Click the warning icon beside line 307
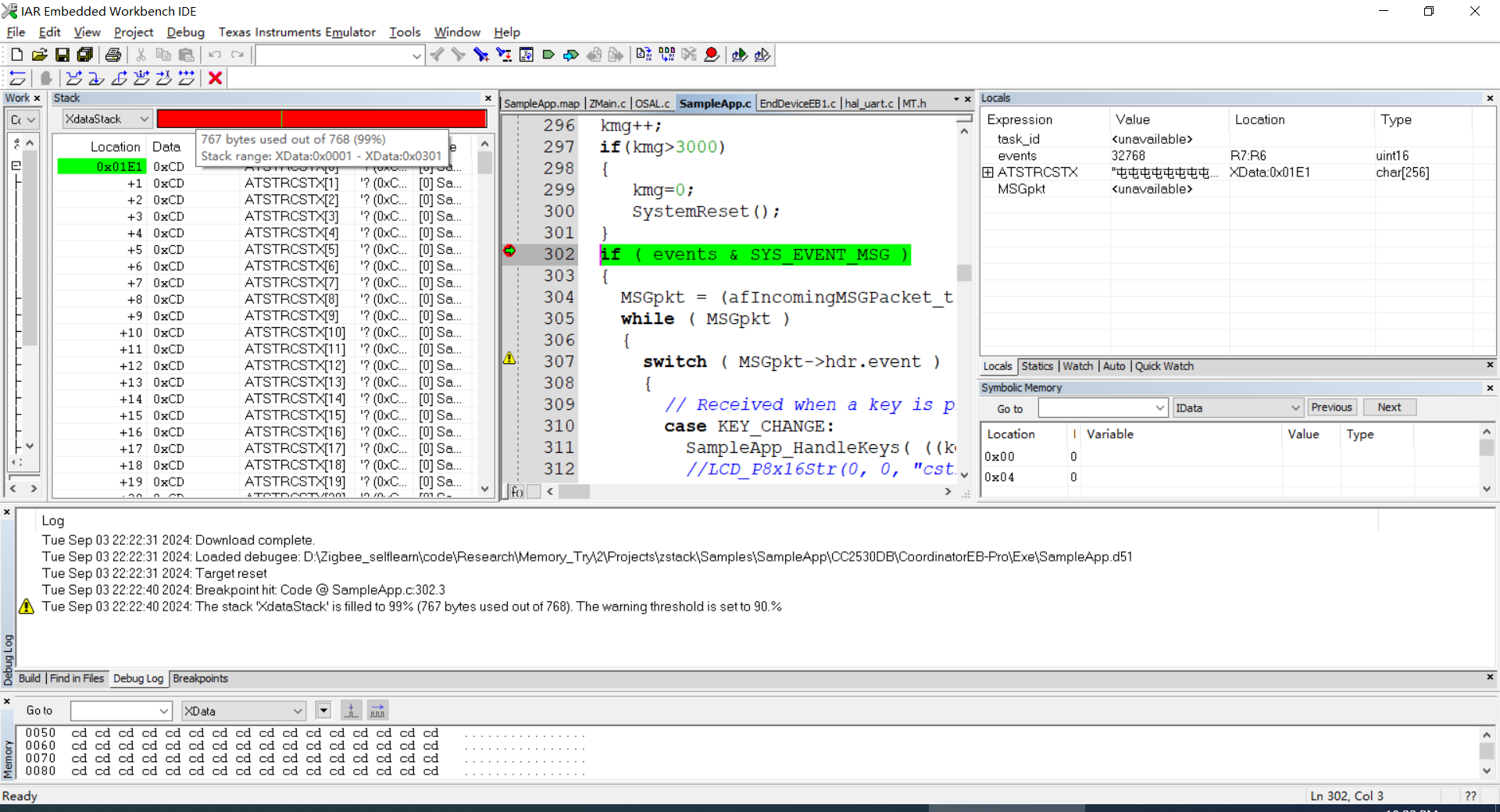The image size is (1500, 812). pyautogui.click(x=509, y=358)
